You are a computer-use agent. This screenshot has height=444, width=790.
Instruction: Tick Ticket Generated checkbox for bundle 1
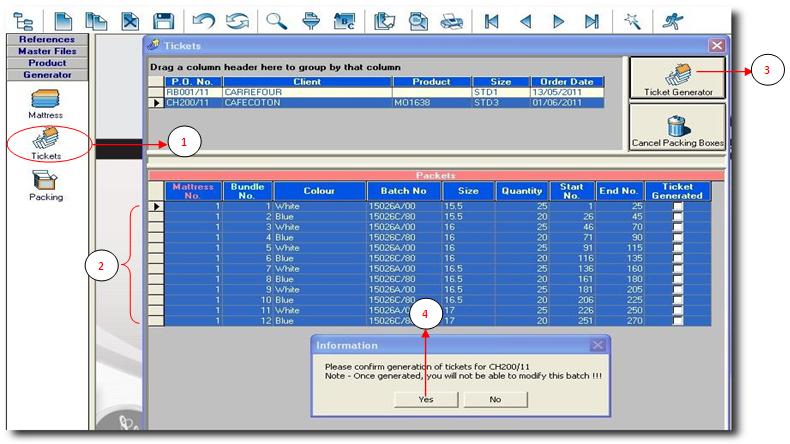[x=679, y=206]
